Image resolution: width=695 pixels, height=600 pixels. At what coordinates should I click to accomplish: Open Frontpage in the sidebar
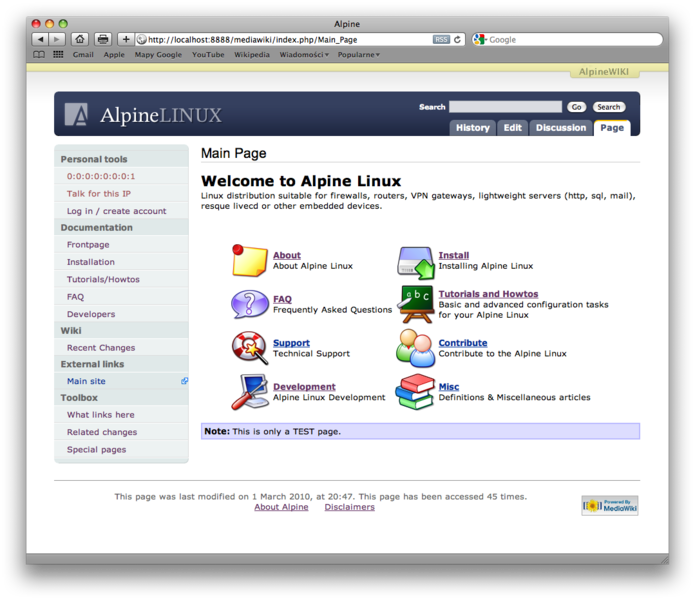pyautogui.click(x=88, y=245)
